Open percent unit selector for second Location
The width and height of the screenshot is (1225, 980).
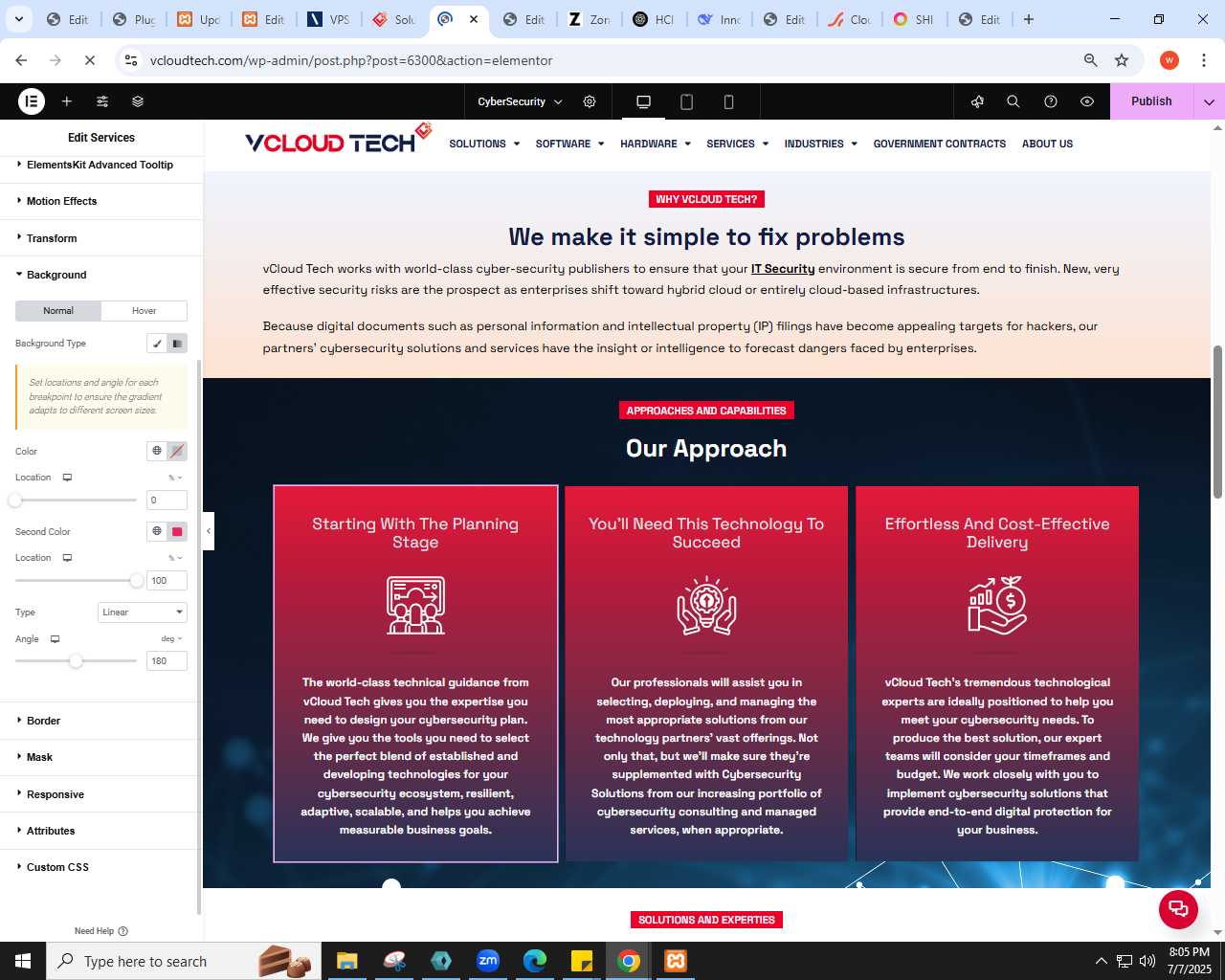175,558
